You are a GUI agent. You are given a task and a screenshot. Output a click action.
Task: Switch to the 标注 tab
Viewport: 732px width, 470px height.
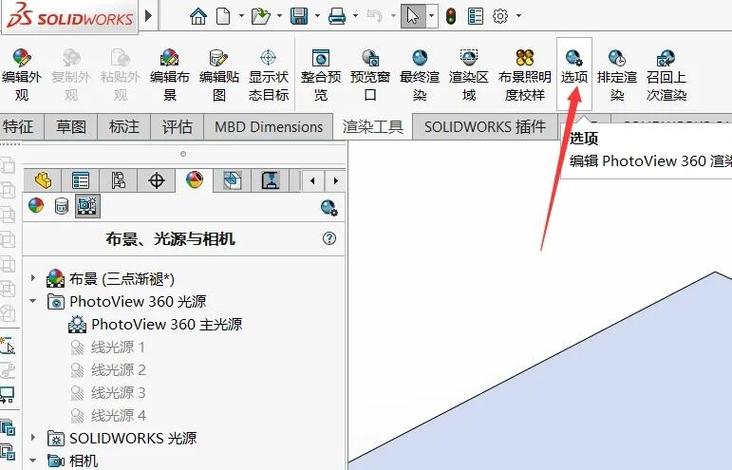coord(124,126)
